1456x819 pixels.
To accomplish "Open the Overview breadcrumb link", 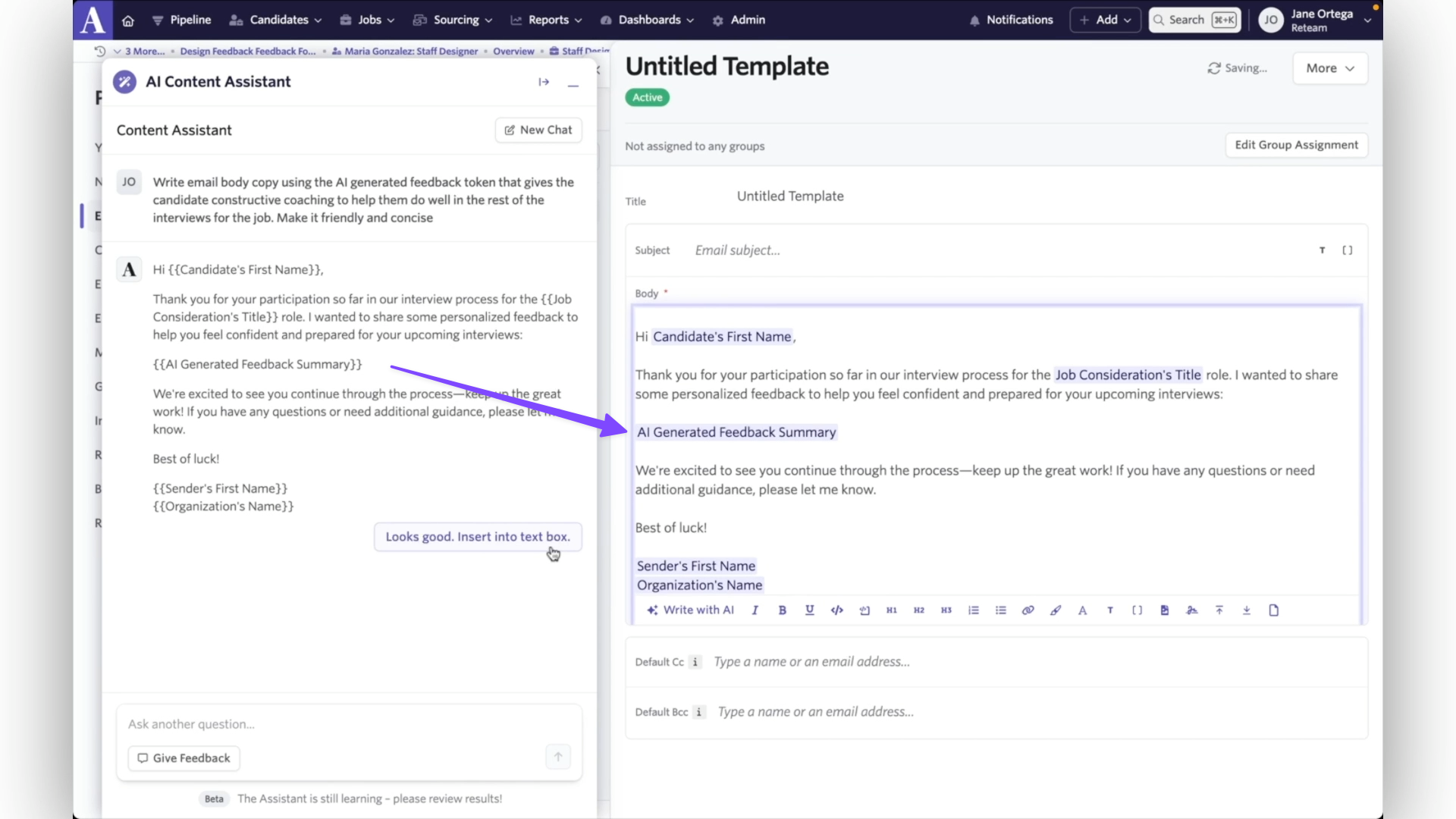I will point(513,52).
